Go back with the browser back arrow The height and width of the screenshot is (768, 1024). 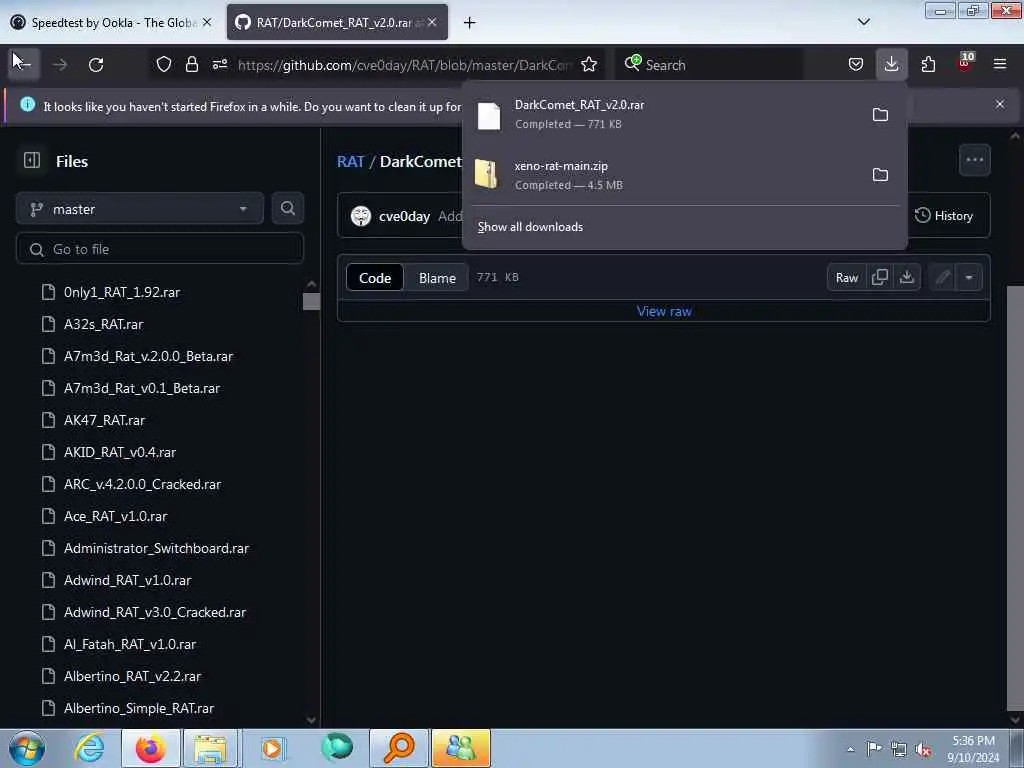24,64
